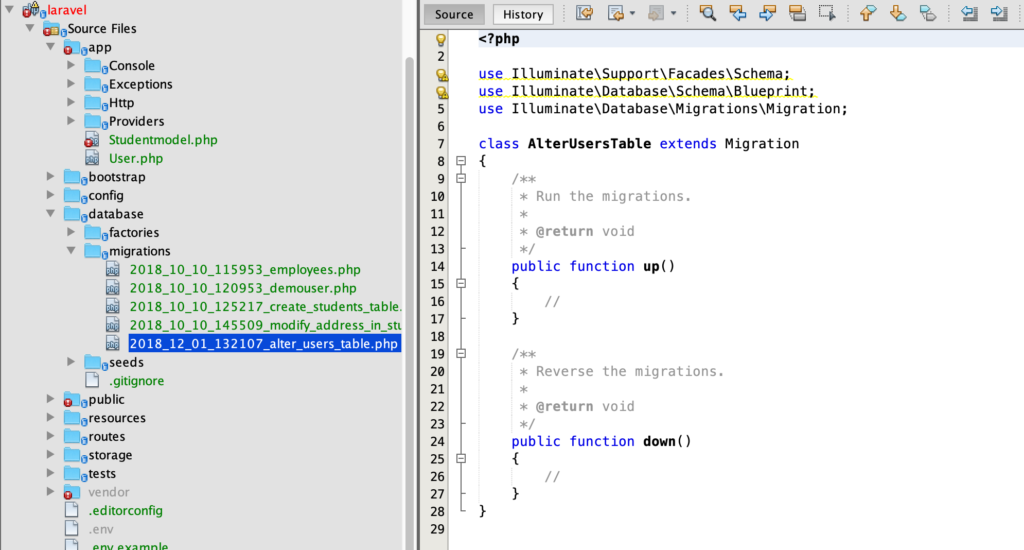
Task: Click the Find Selection magnifier icon
Action: coord(707,14)
